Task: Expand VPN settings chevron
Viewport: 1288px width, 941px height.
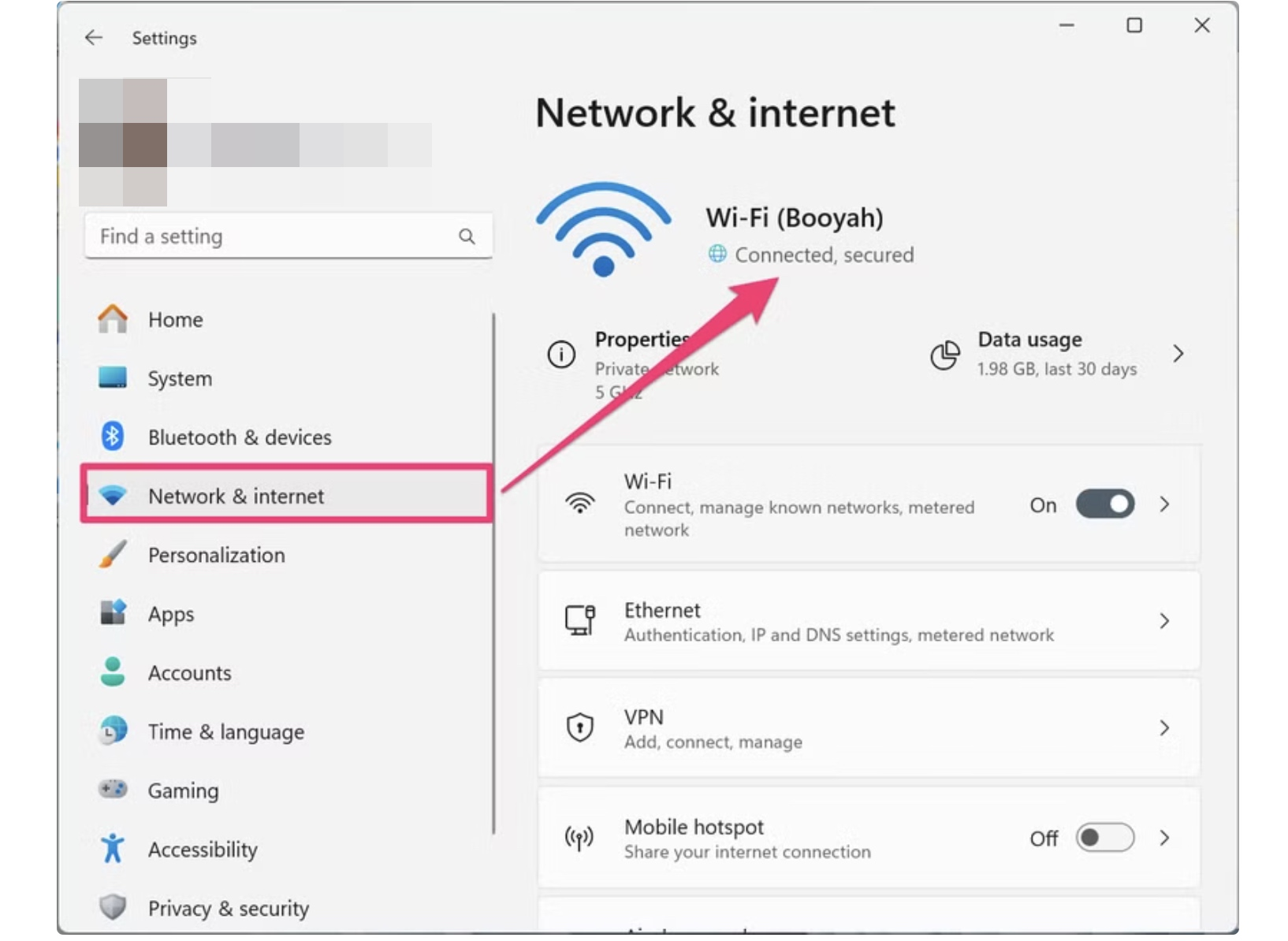Action: click(x=1164, y=727)
